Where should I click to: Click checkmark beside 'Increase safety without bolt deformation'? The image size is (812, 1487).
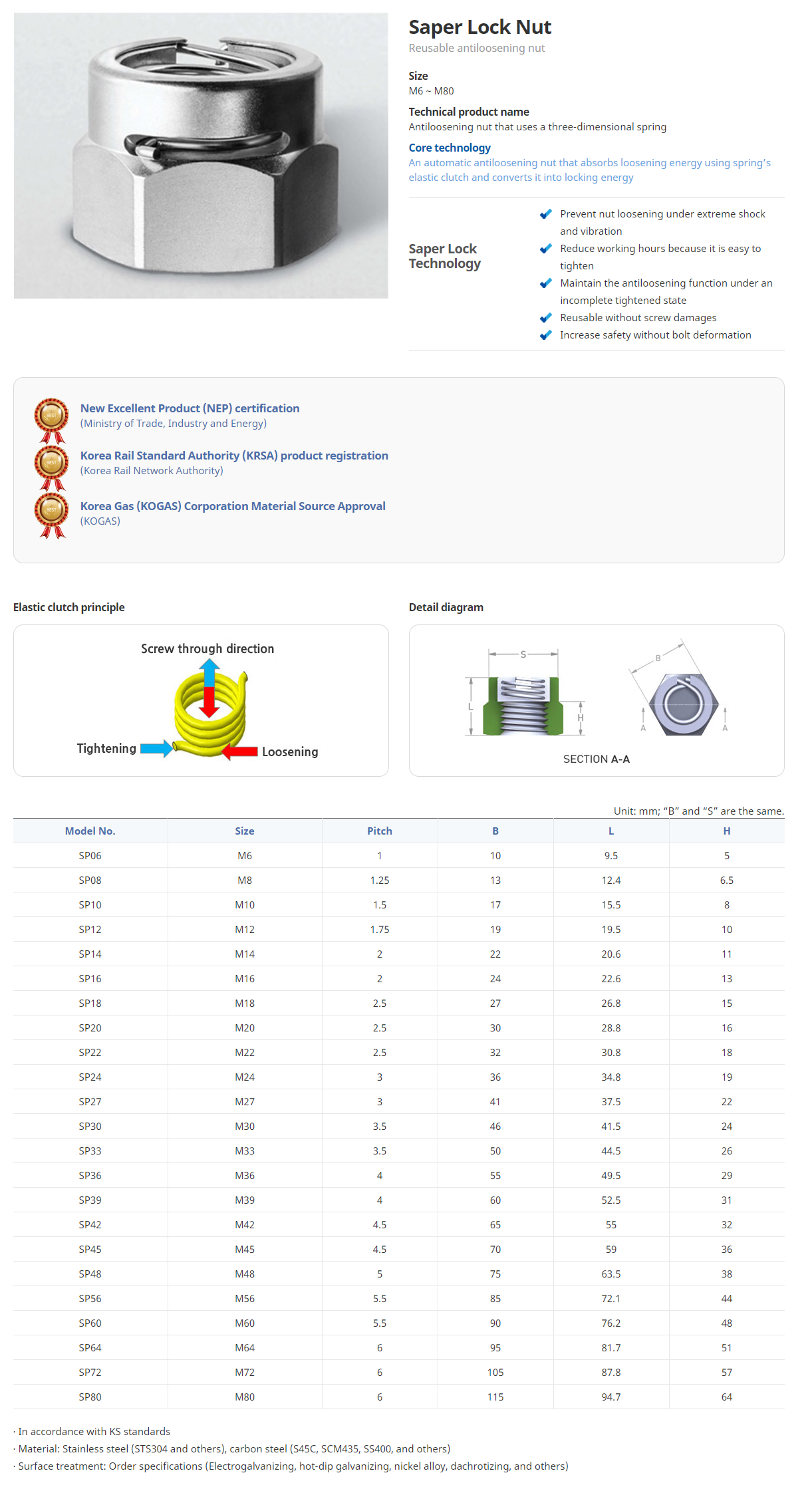point(545,335)
